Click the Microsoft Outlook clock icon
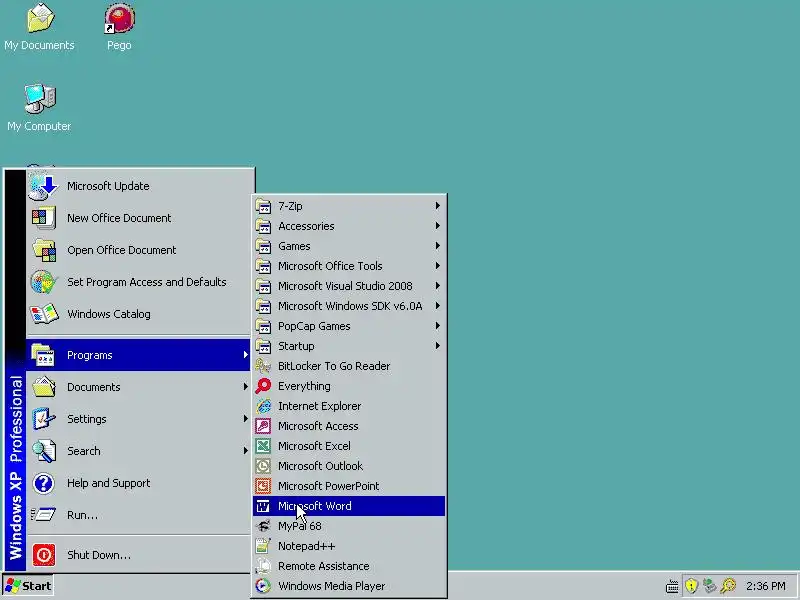This screenshot has height=600, width=800. coord(263,466)
